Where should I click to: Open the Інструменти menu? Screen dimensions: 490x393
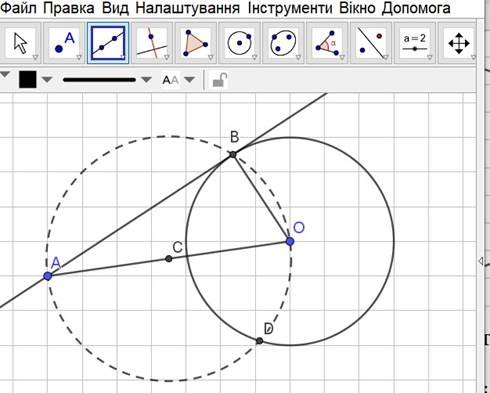(x=290, y=8)
